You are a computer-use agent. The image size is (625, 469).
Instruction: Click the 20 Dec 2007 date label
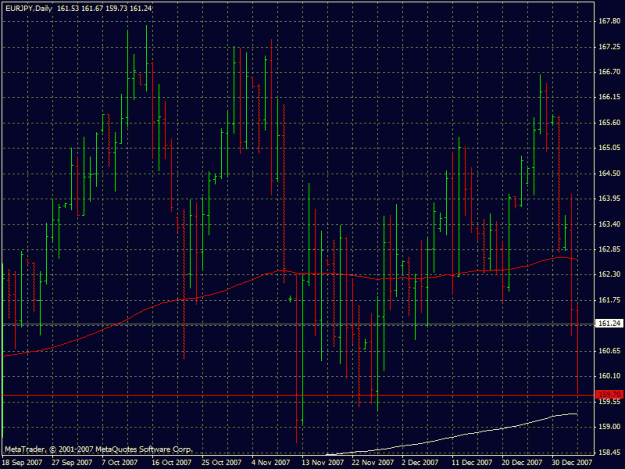tap(522, 462)
